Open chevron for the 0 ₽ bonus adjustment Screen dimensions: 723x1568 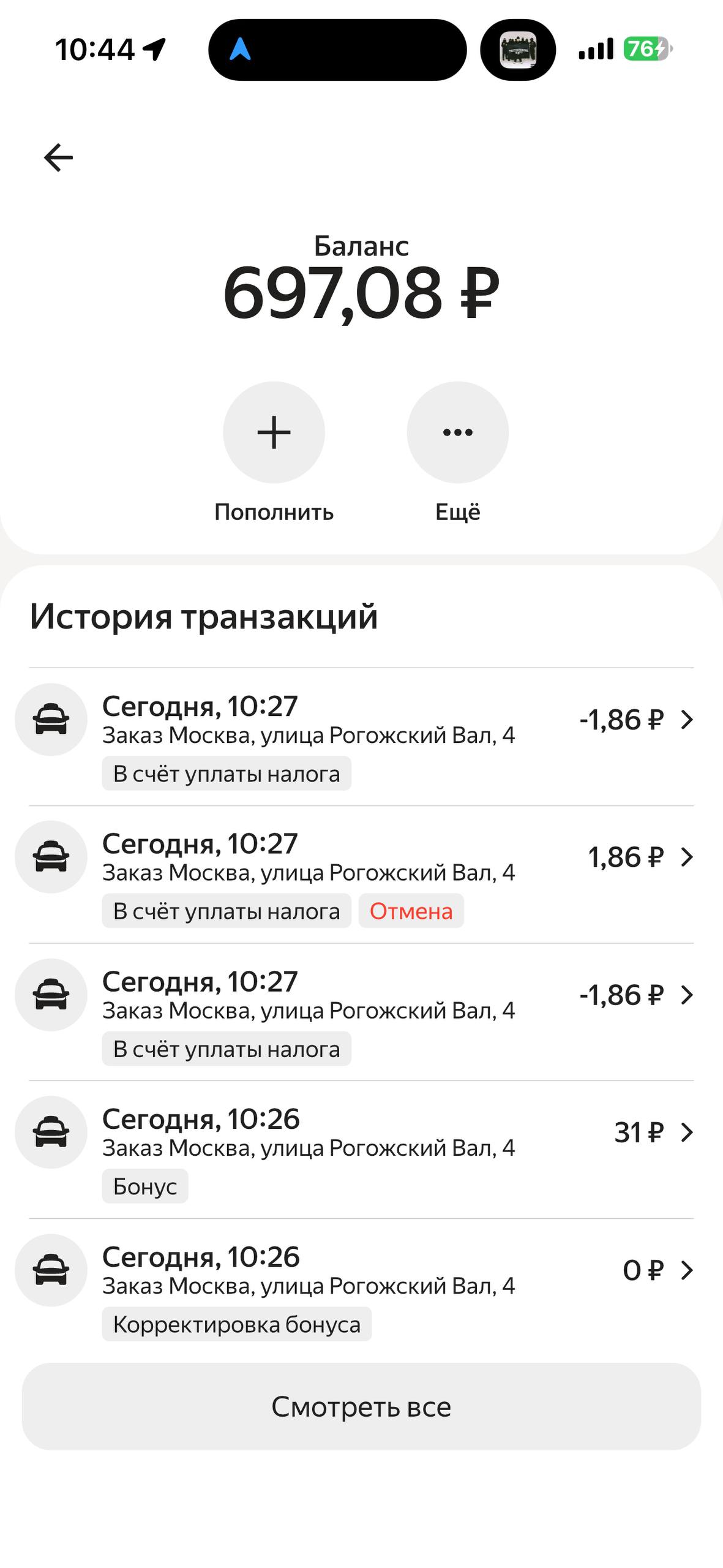click(x=687, y=1270)
